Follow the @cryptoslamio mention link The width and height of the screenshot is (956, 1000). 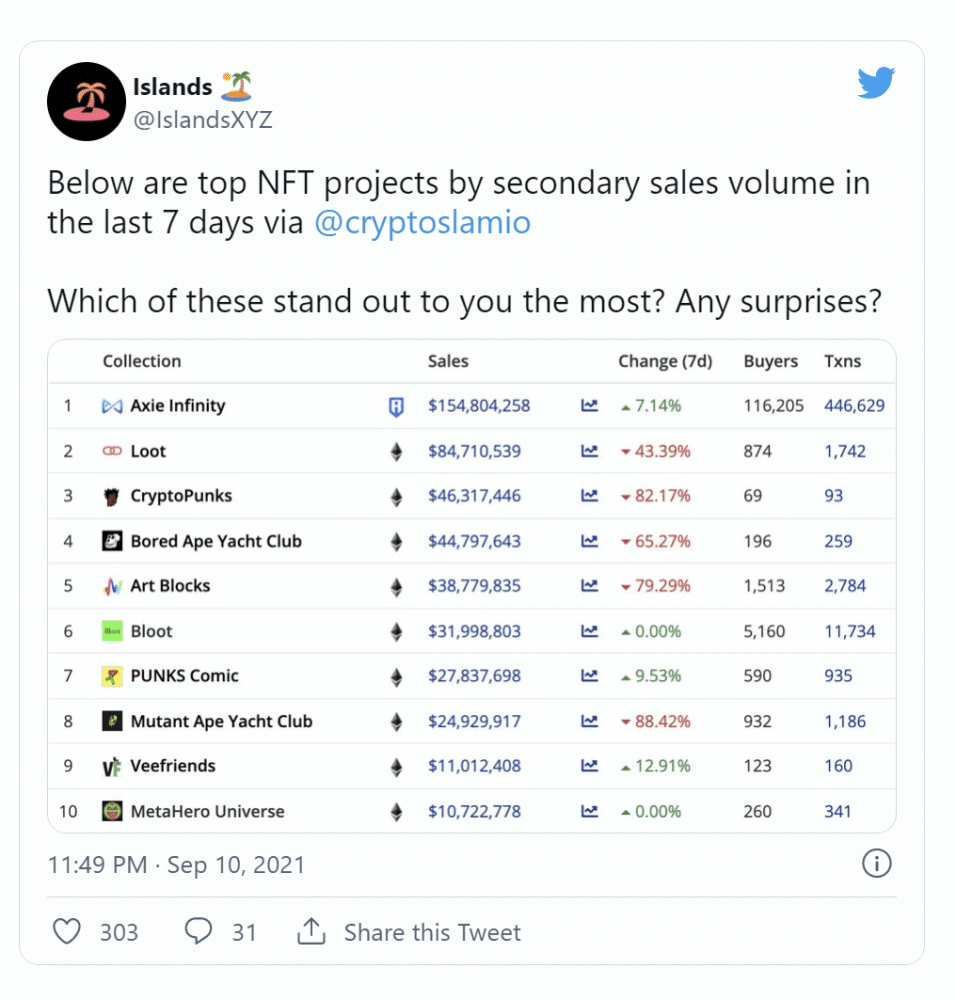pos(422,223)
